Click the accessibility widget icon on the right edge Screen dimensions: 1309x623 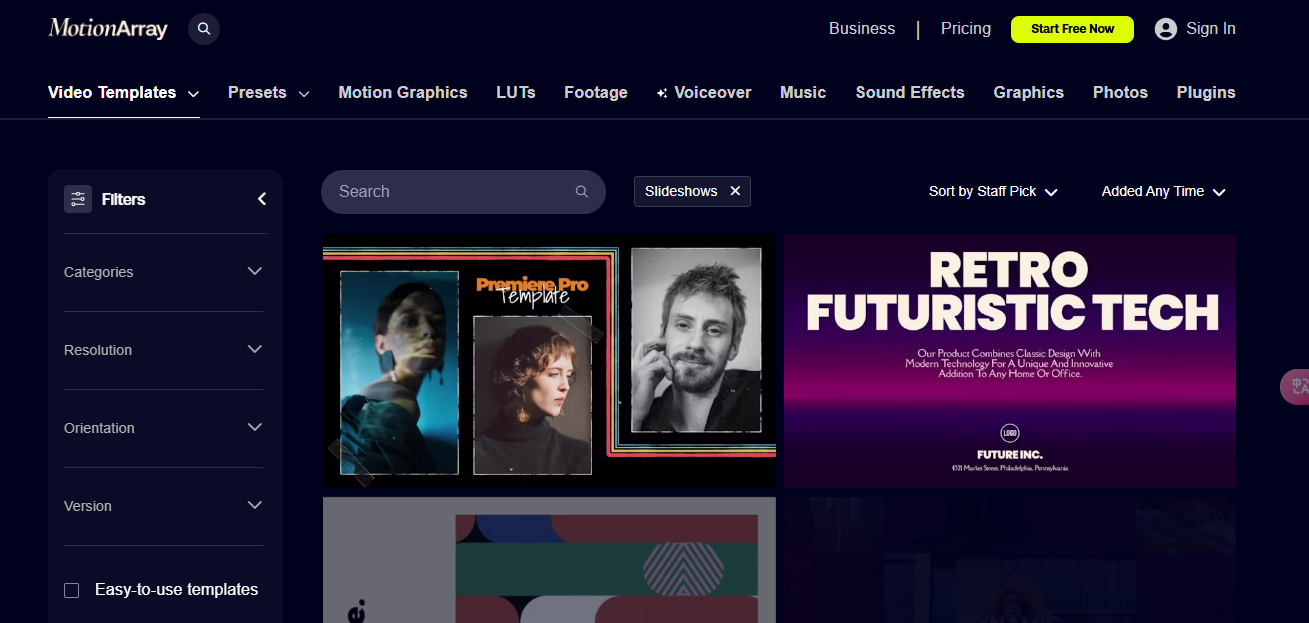[x=1297, y=387]
